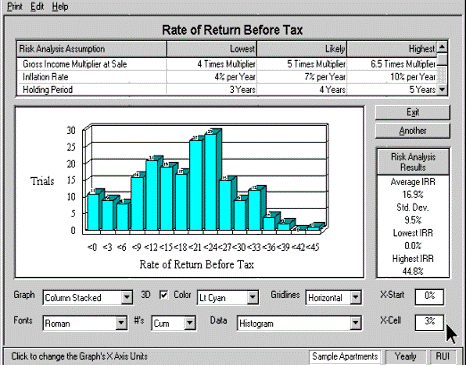Click the Lowest column header
This screenshot has width=466, height=365.
point(211,49)
